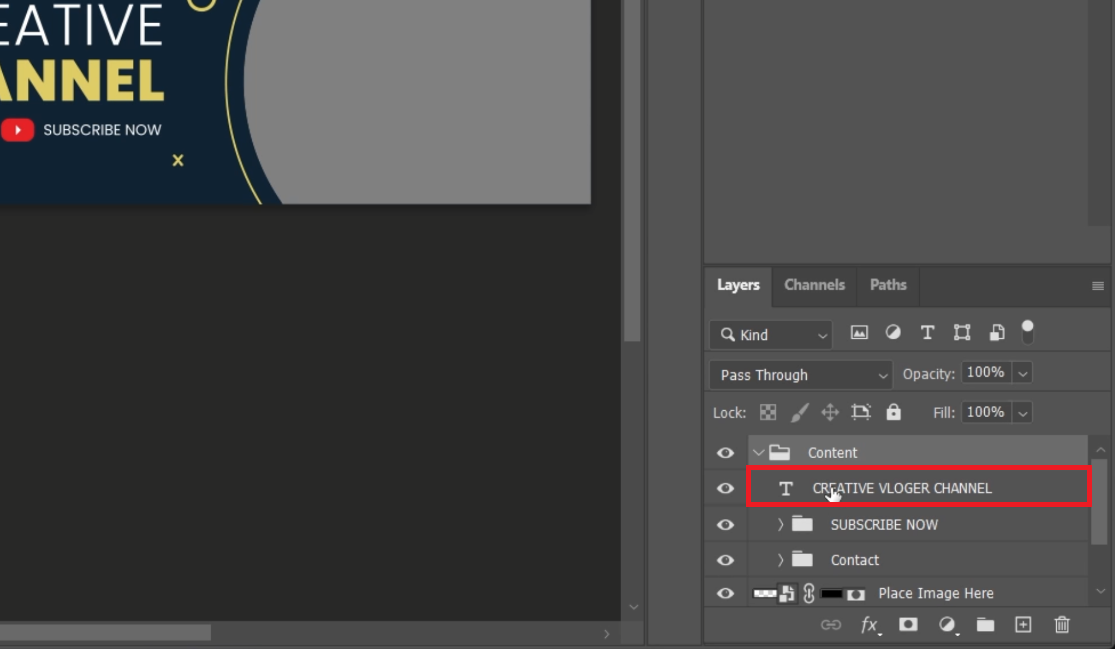Click Layers panel scroll down arrow
The width and height of the screenshot is (1115, 649).
coord(1100,591)
